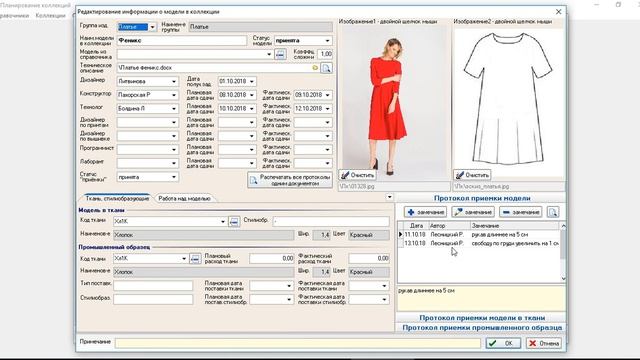Open the Технолог dropdown
The image size is (640, 360).
(174, 109)
